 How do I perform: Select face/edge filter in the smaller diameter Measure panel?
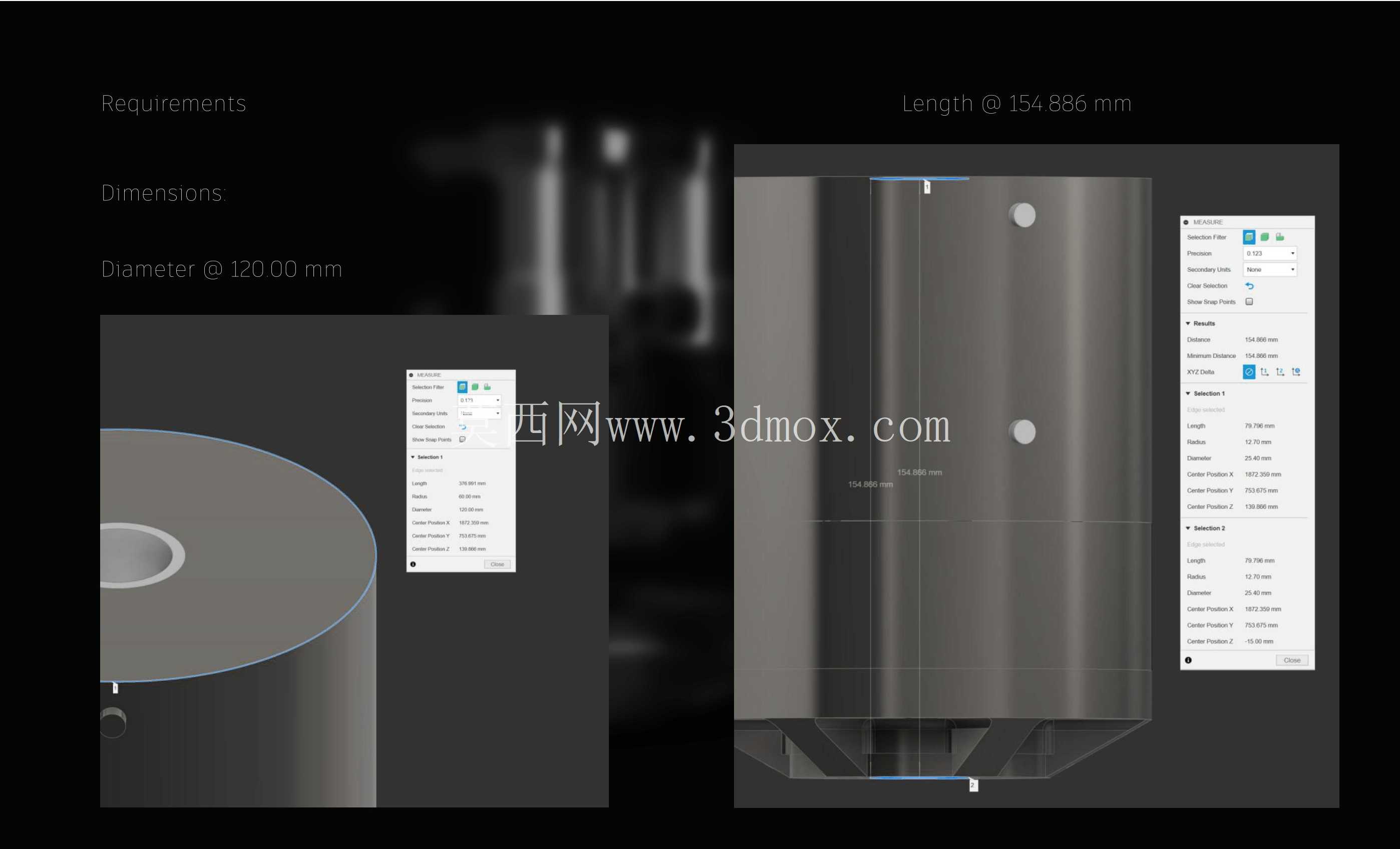pos(463,387)
